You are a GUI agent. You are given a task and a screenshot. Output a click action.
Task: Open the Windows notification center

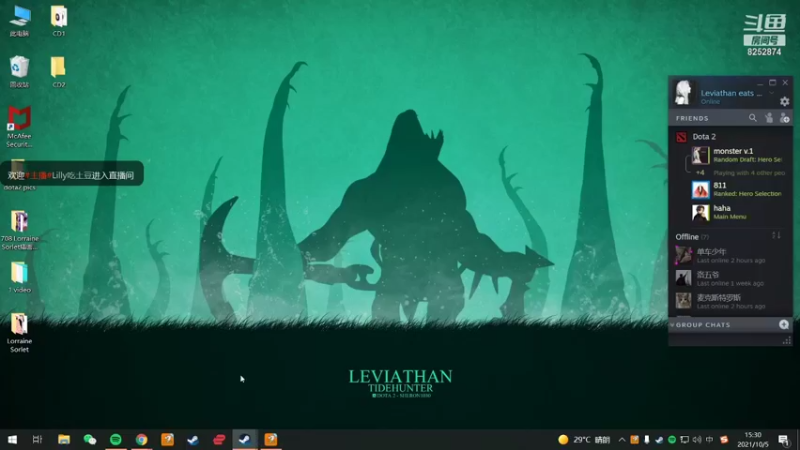pyautogui.click(x=784, y=439)
